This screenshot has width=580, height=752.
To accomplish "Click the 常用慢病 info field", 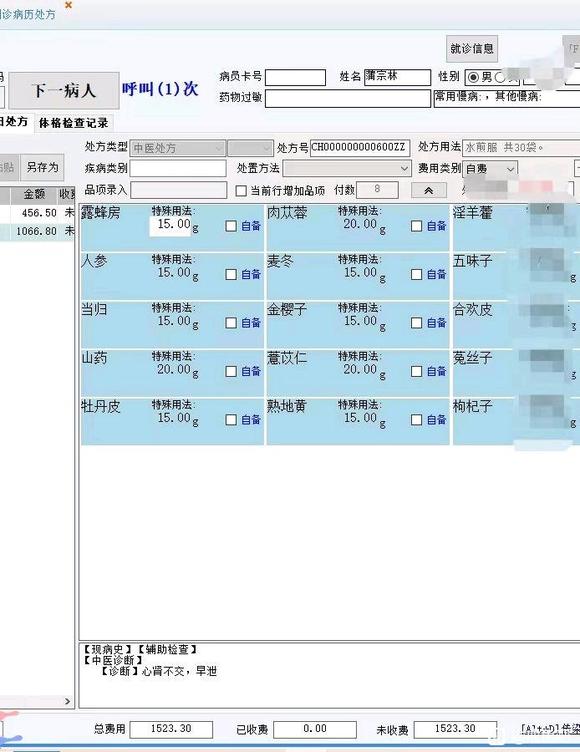I will tap(507, 98).
